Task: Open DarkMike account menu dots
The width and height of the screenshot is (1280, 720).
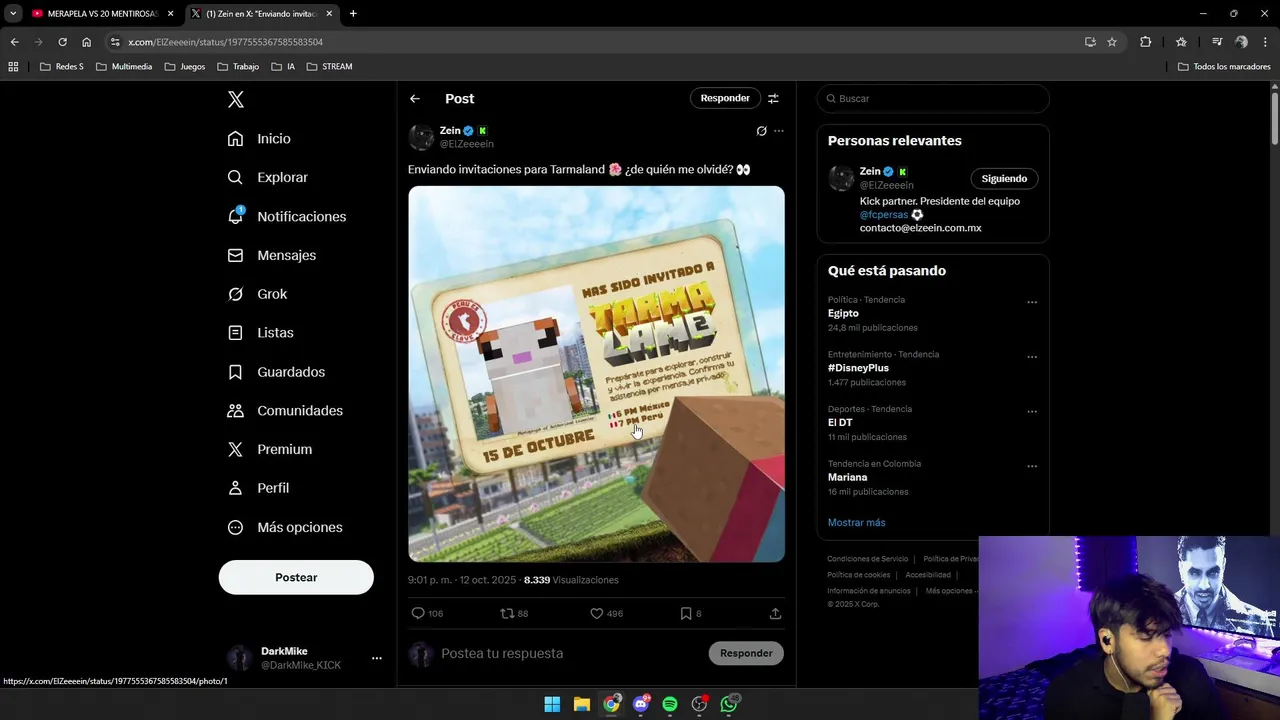Action: [377, 658]
